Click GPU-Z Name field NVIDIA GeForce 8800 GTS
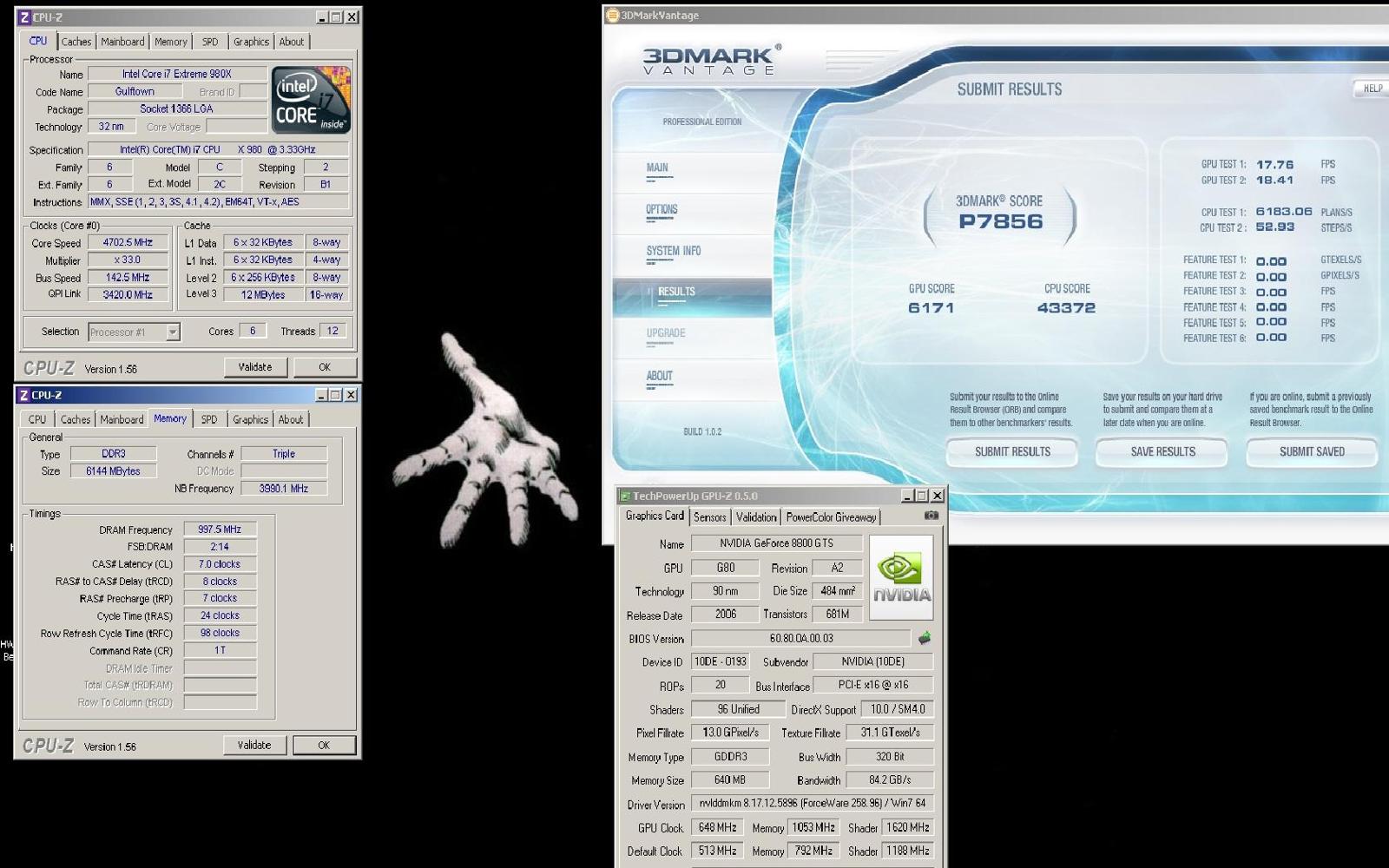The image size is (1389, 868). (x=776, y=543)
